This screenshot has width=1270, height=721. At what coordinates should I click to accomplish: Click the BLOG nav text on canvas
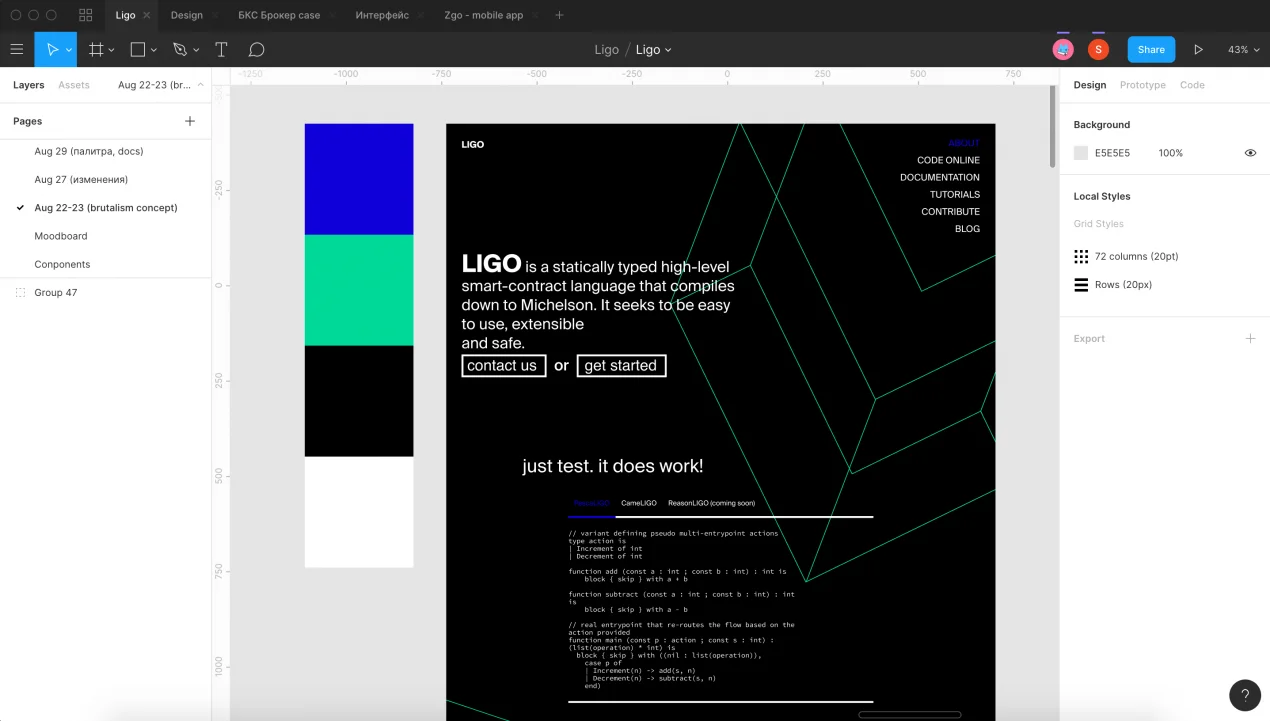(x=967, y=229)
